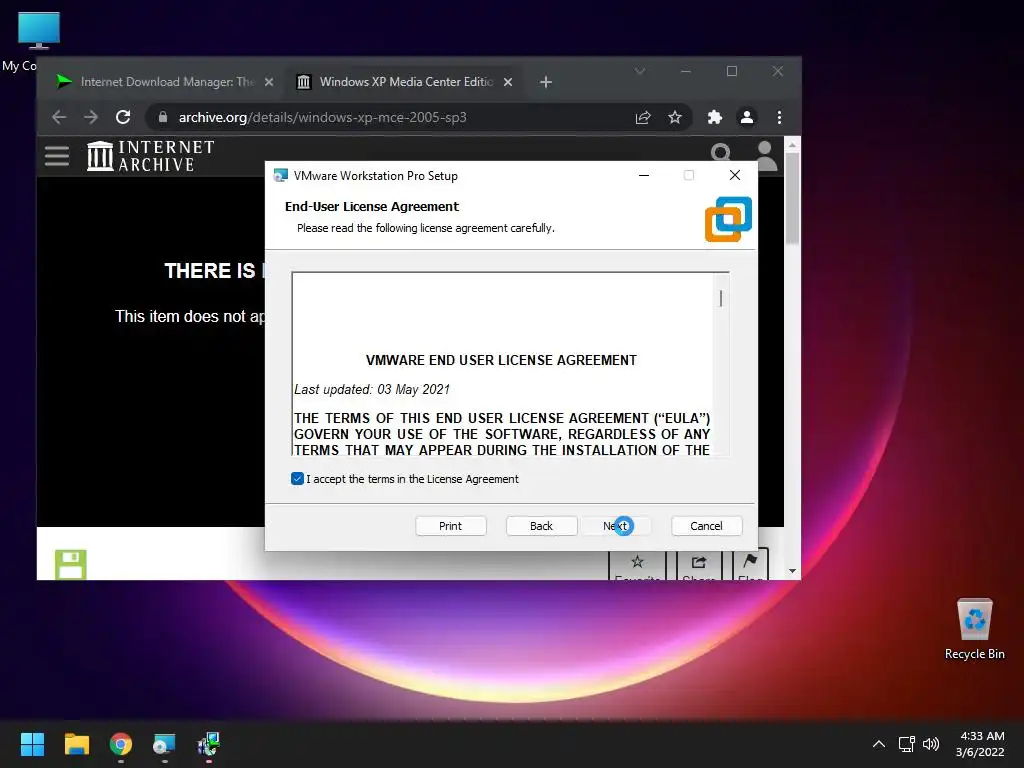Image resolution: width=1024 pixels, height=768 pixels.
Task: Click the Share icon on archive page
Action: (699, 565)
